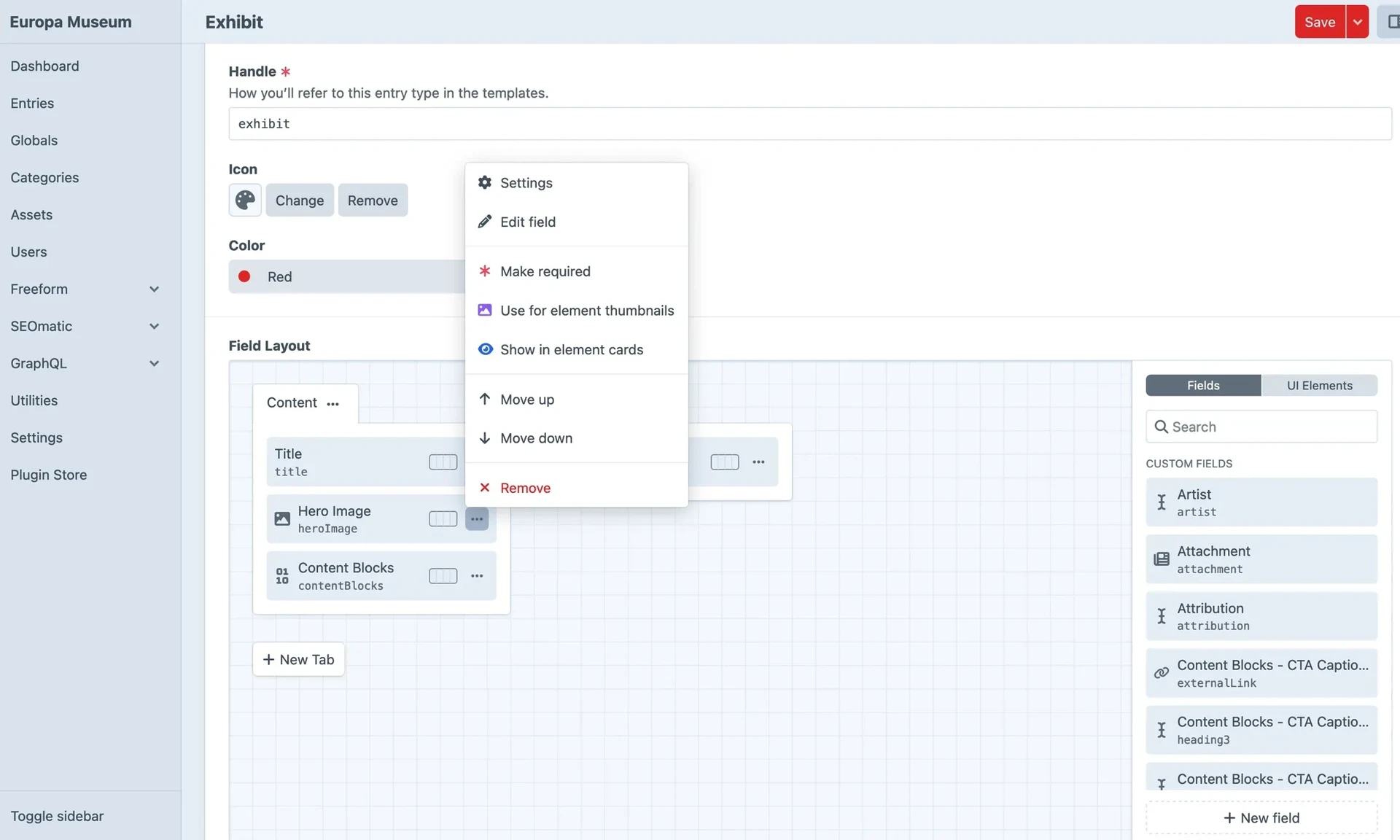Select Edit field from the context menu

[x=527, y=222]
